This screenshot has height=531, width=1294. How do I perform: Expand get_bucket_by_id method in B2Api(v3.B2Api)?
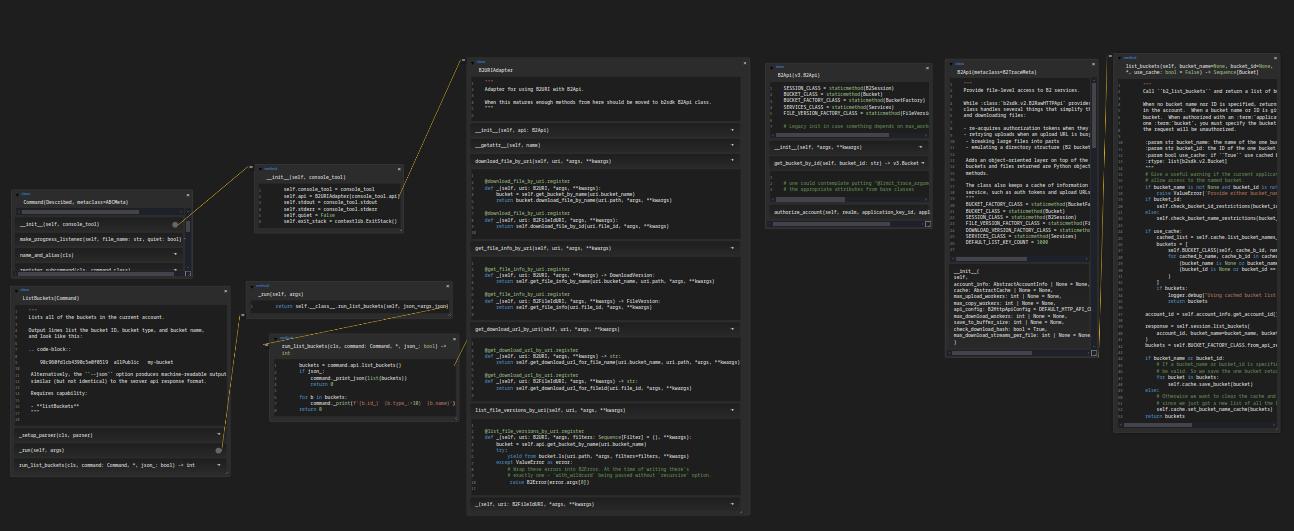922,162
